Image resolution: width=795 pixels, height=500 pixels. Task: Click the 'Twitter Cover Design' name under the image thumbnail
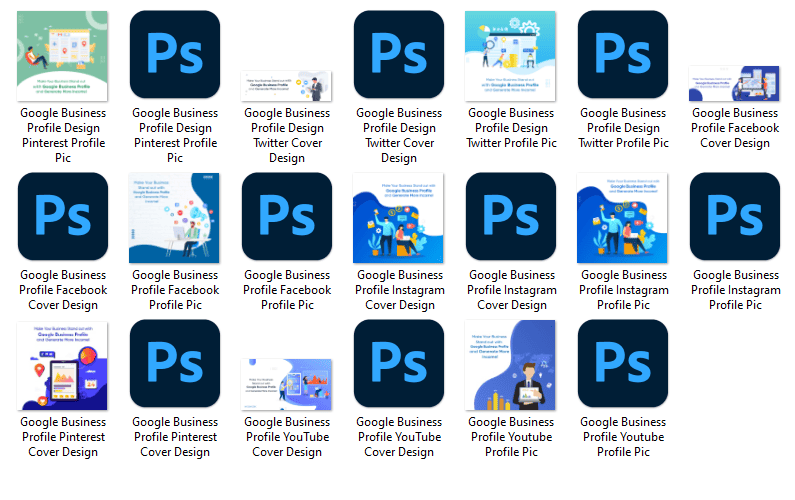coord(287,135)
